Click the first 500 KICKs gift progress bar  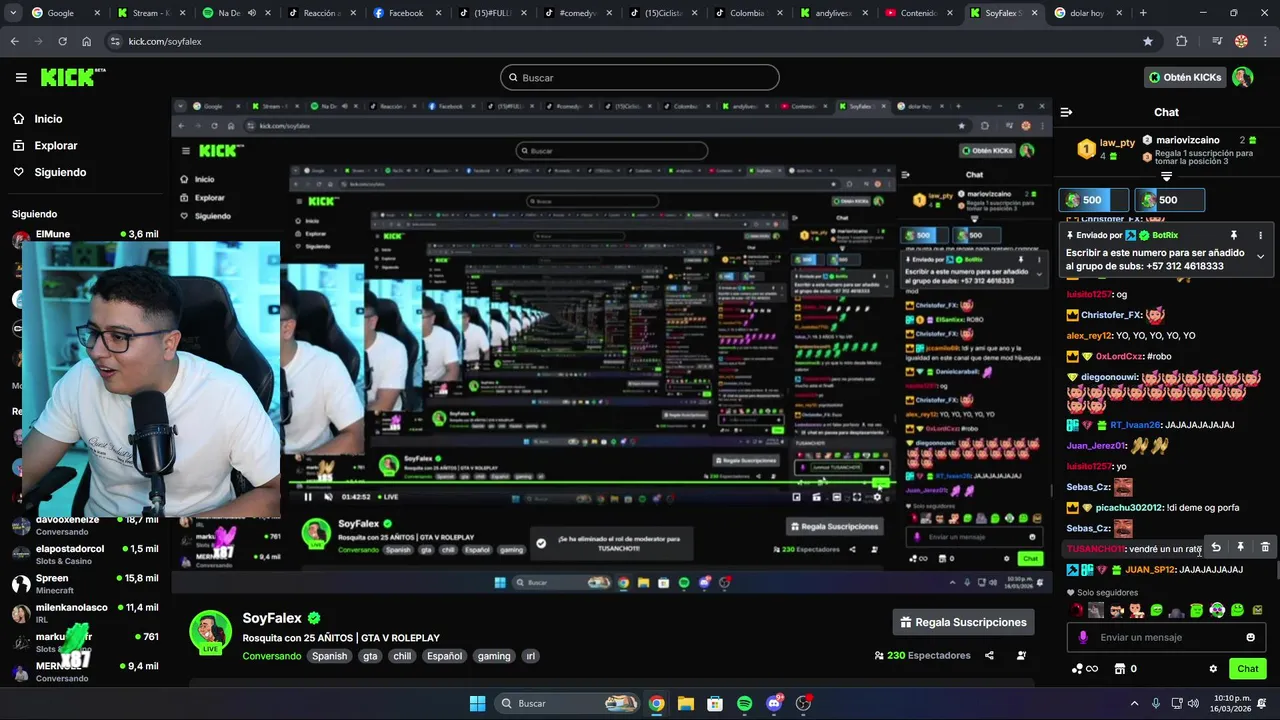coord(1094,200)
